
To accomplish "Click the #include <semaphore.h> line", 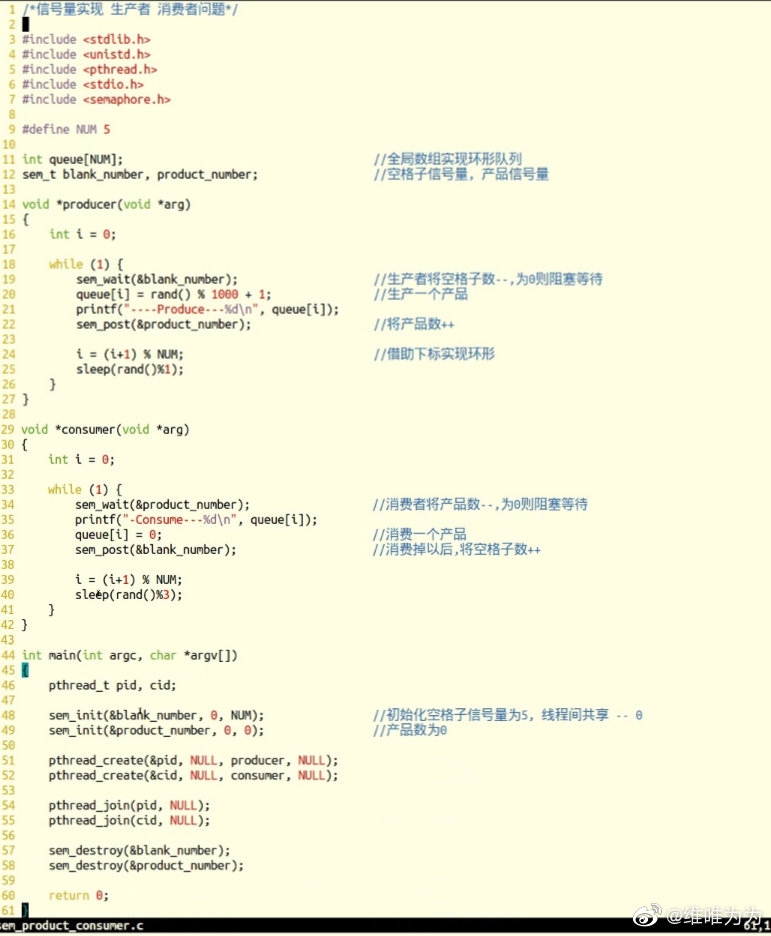I will click(x=96, y=99).
